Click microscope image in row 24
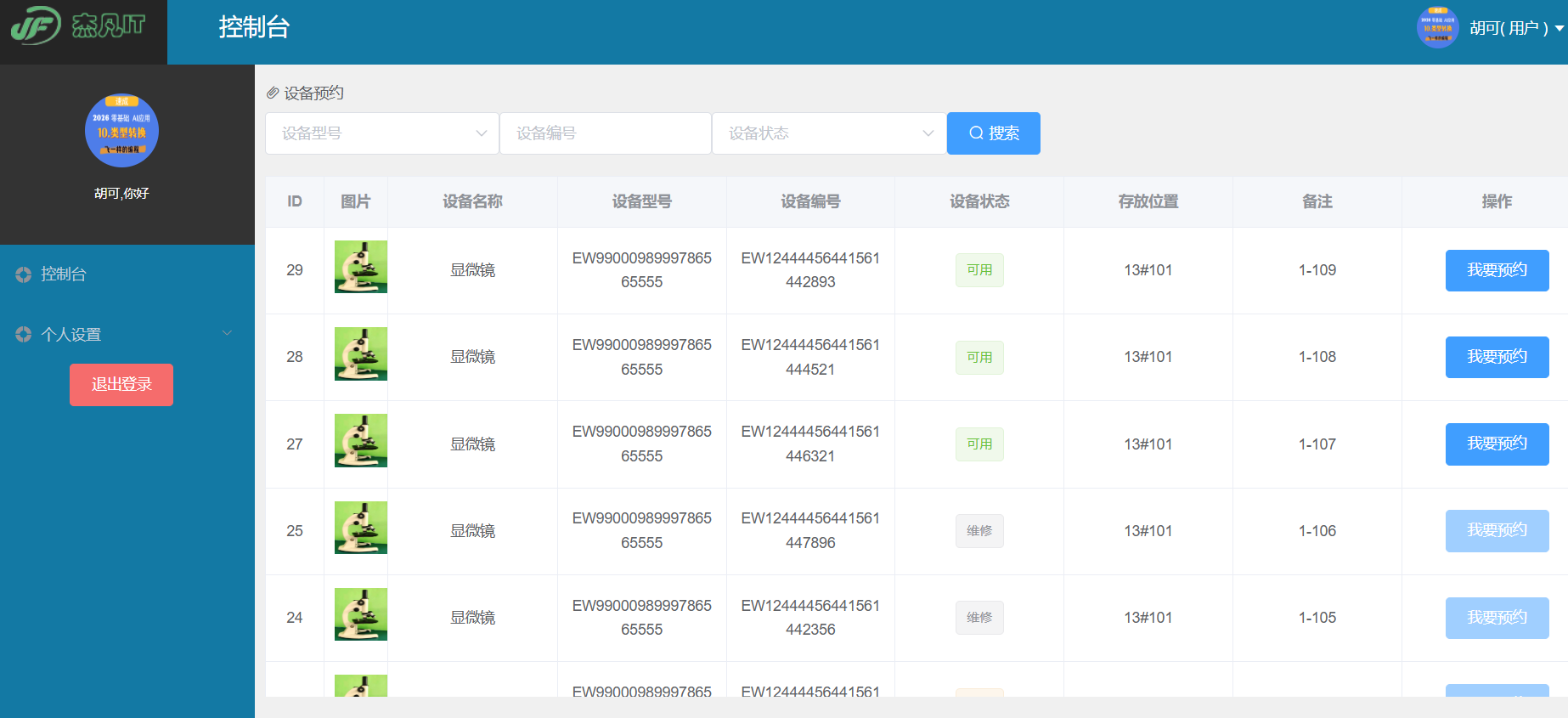 (x=361, y=614)
